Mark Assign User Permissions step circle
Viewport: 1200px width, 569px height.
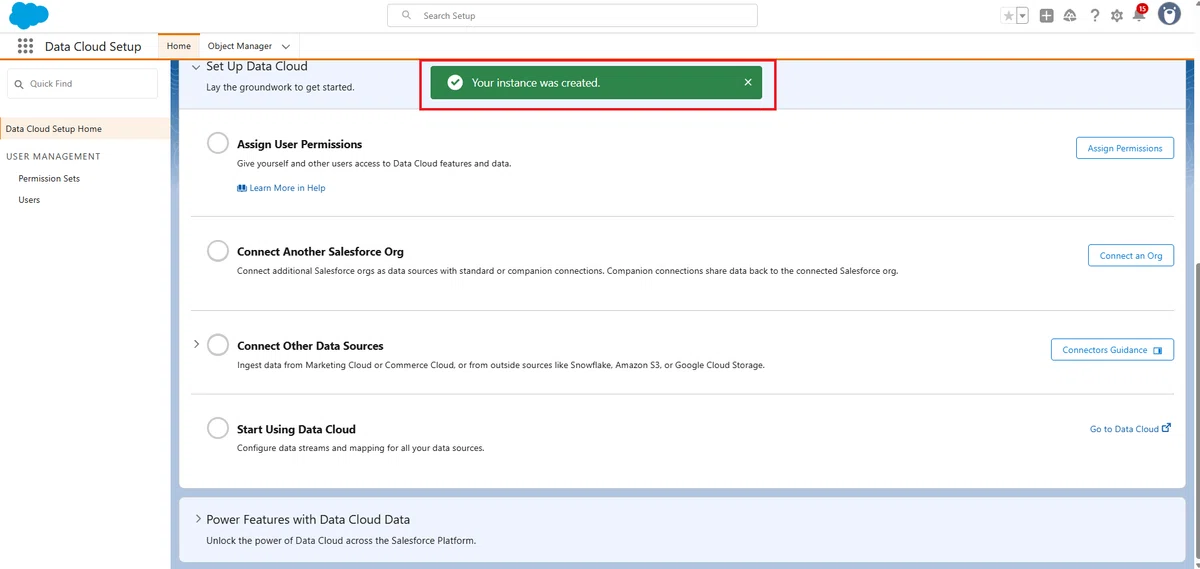point(218,143)
